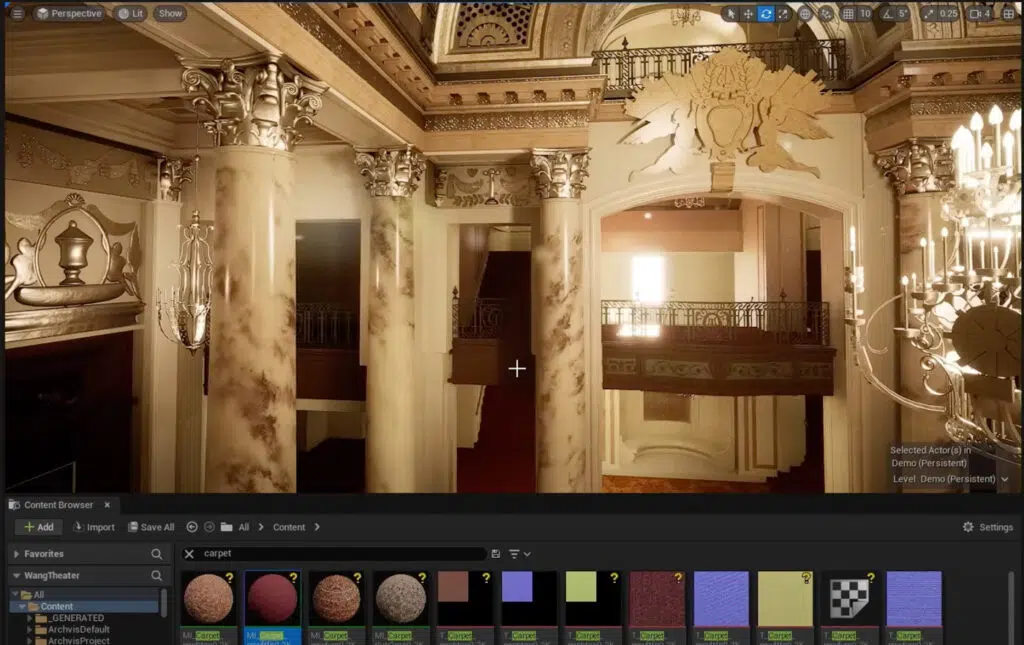
Task: Switch to the rotate transform tool
Action: (766, 14)
